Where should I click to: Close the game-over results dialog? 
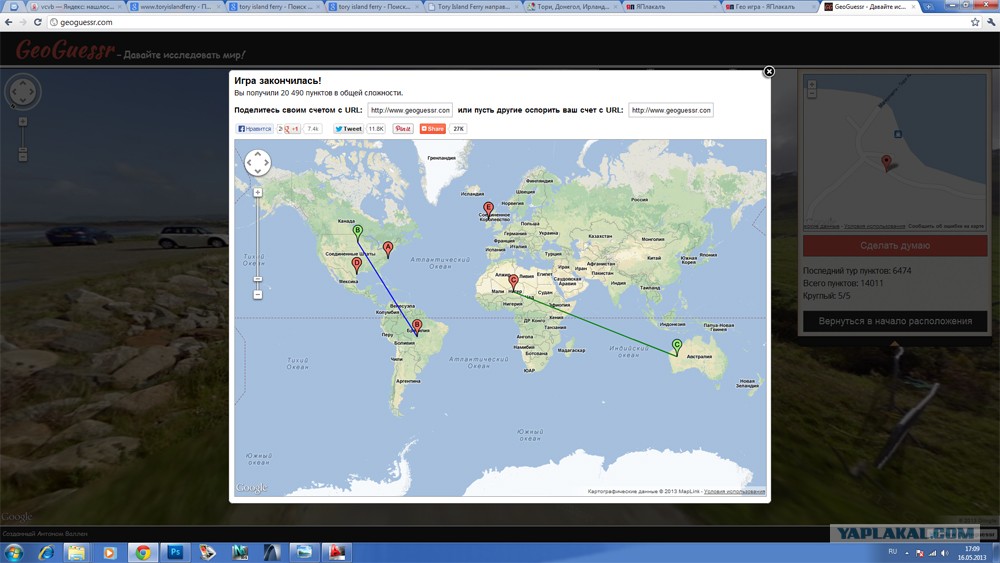(x=768, y=71)
